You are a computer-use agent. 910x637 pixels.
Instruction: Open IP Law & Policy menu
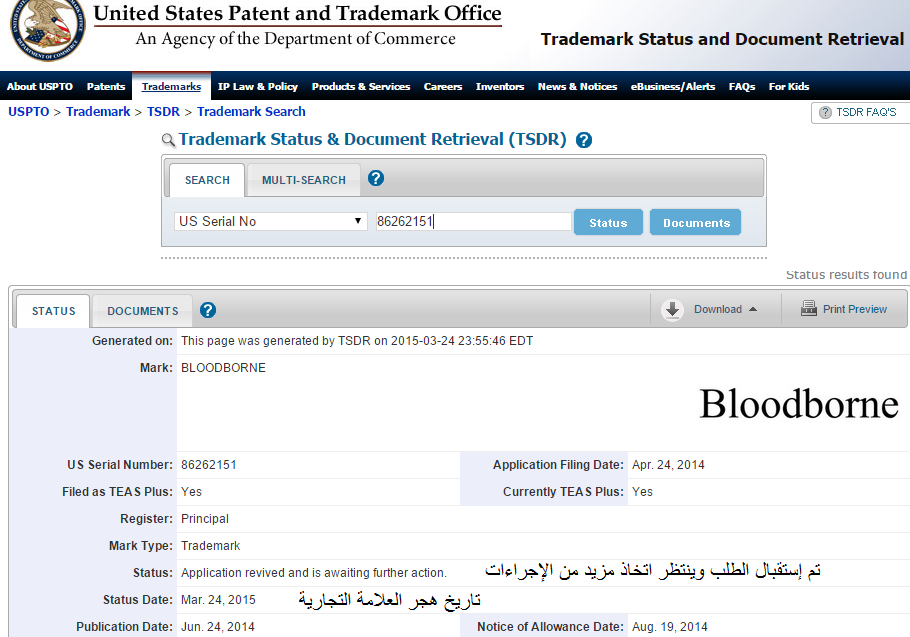point(258,86)
